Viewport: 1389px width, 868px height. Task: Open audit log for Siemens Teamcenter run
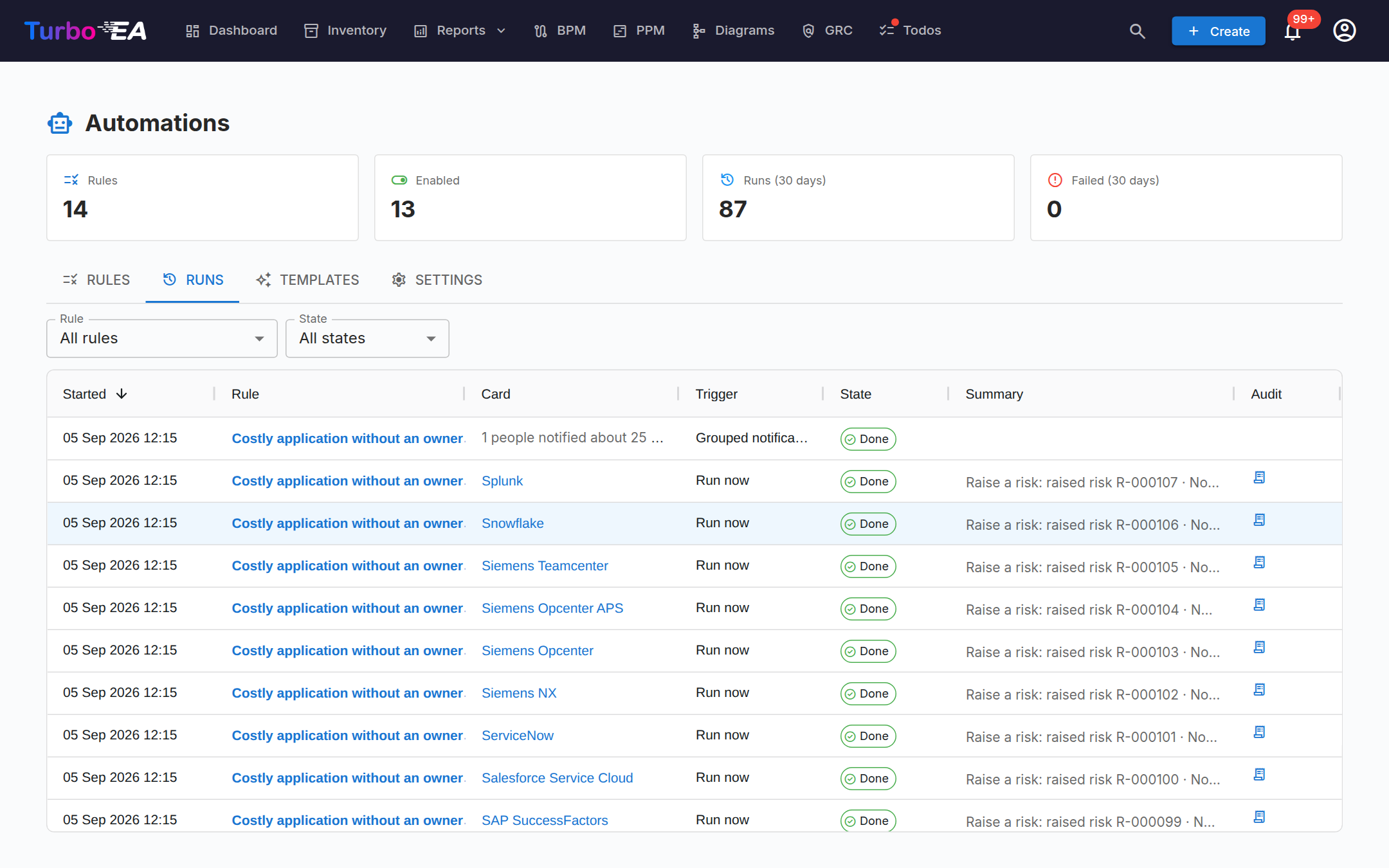pyautogui.click(x=1259, y=563)
